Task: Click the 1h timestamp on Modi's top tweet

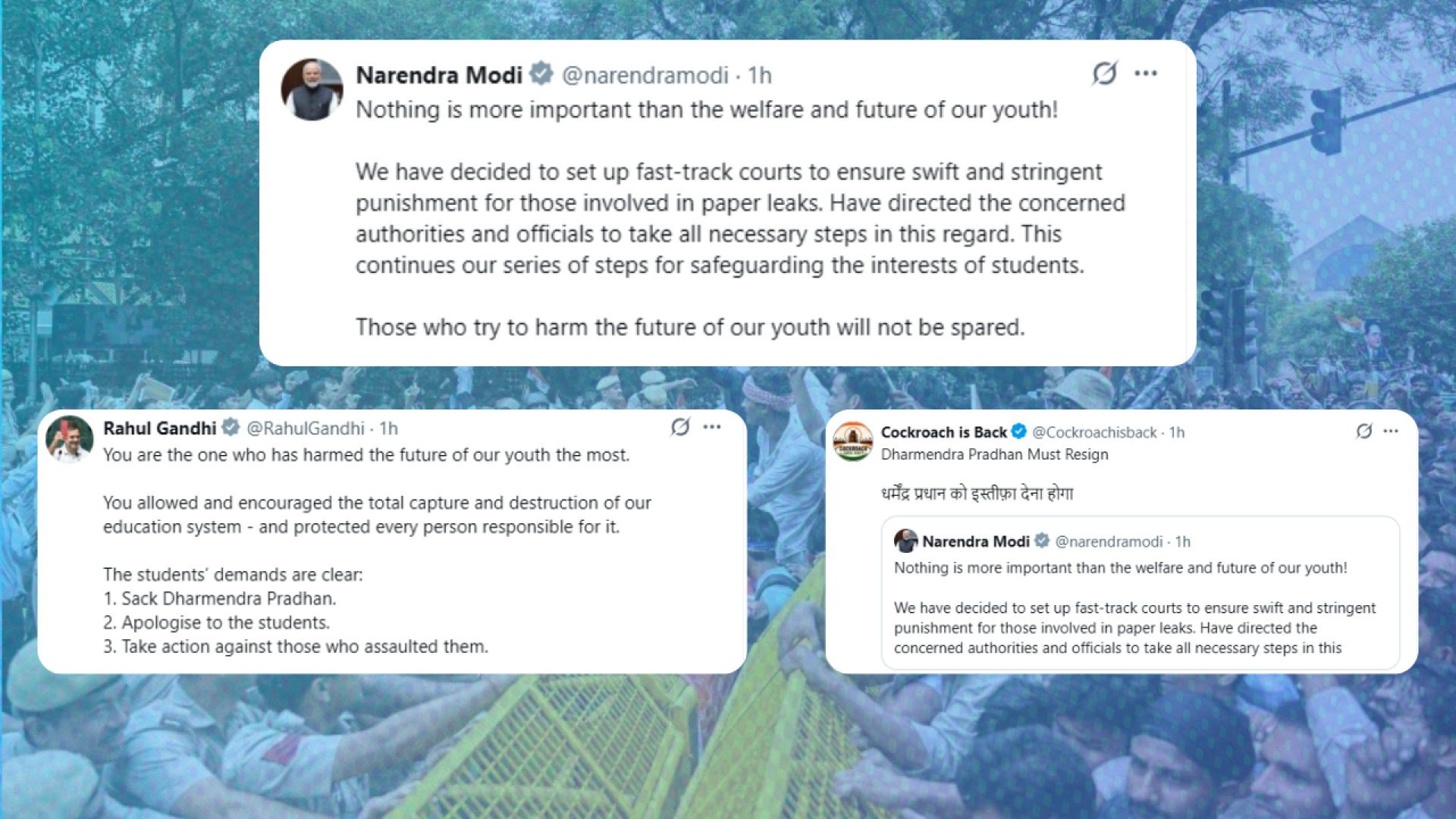Action: click(x=760, y=75)
